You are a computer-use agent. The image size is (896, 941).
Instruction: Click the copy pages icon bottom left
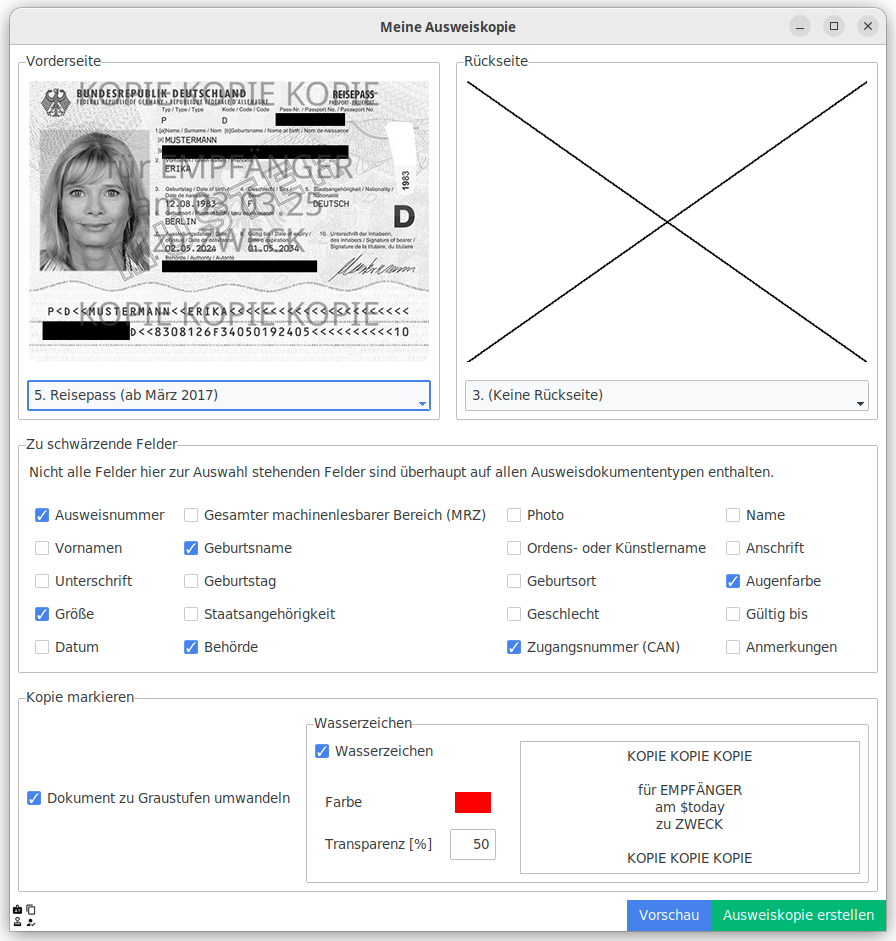pyautogui.click(x=30, y=909)
